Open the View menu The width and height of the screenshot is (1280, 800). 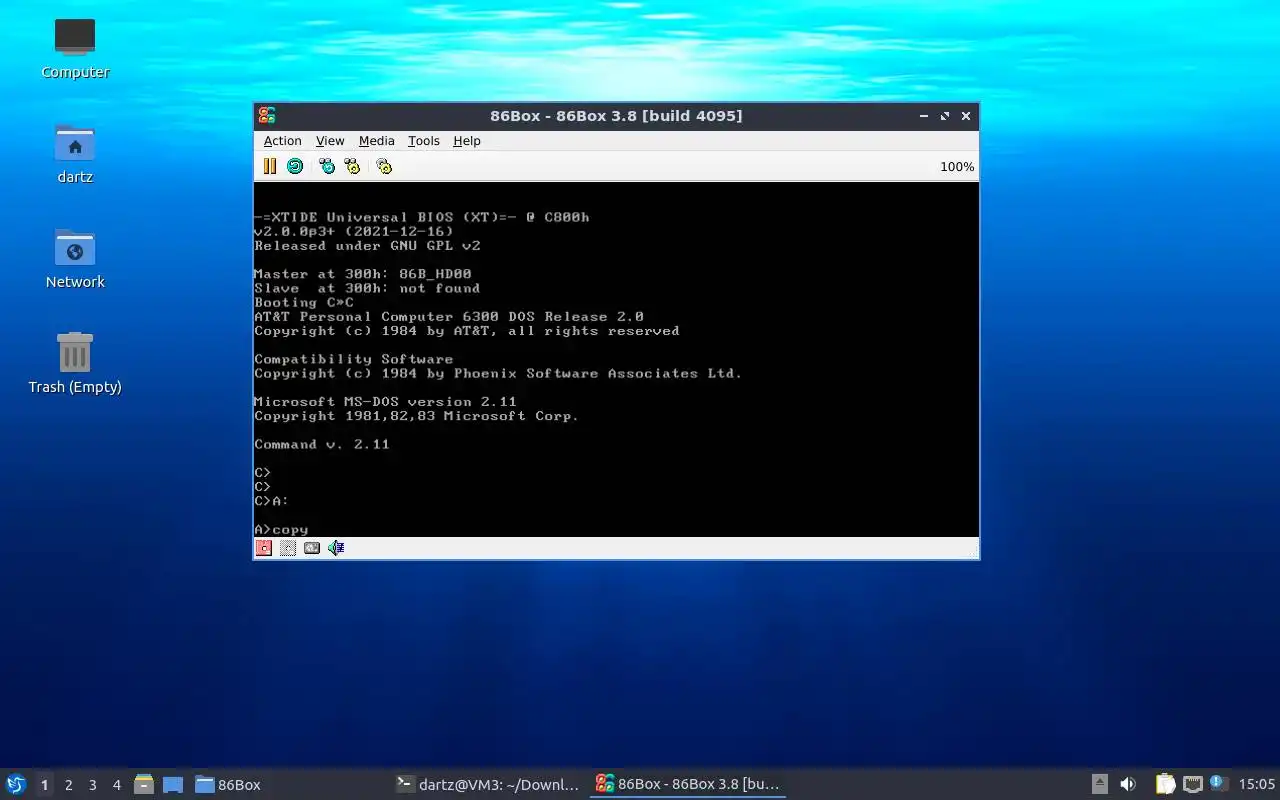330,141
